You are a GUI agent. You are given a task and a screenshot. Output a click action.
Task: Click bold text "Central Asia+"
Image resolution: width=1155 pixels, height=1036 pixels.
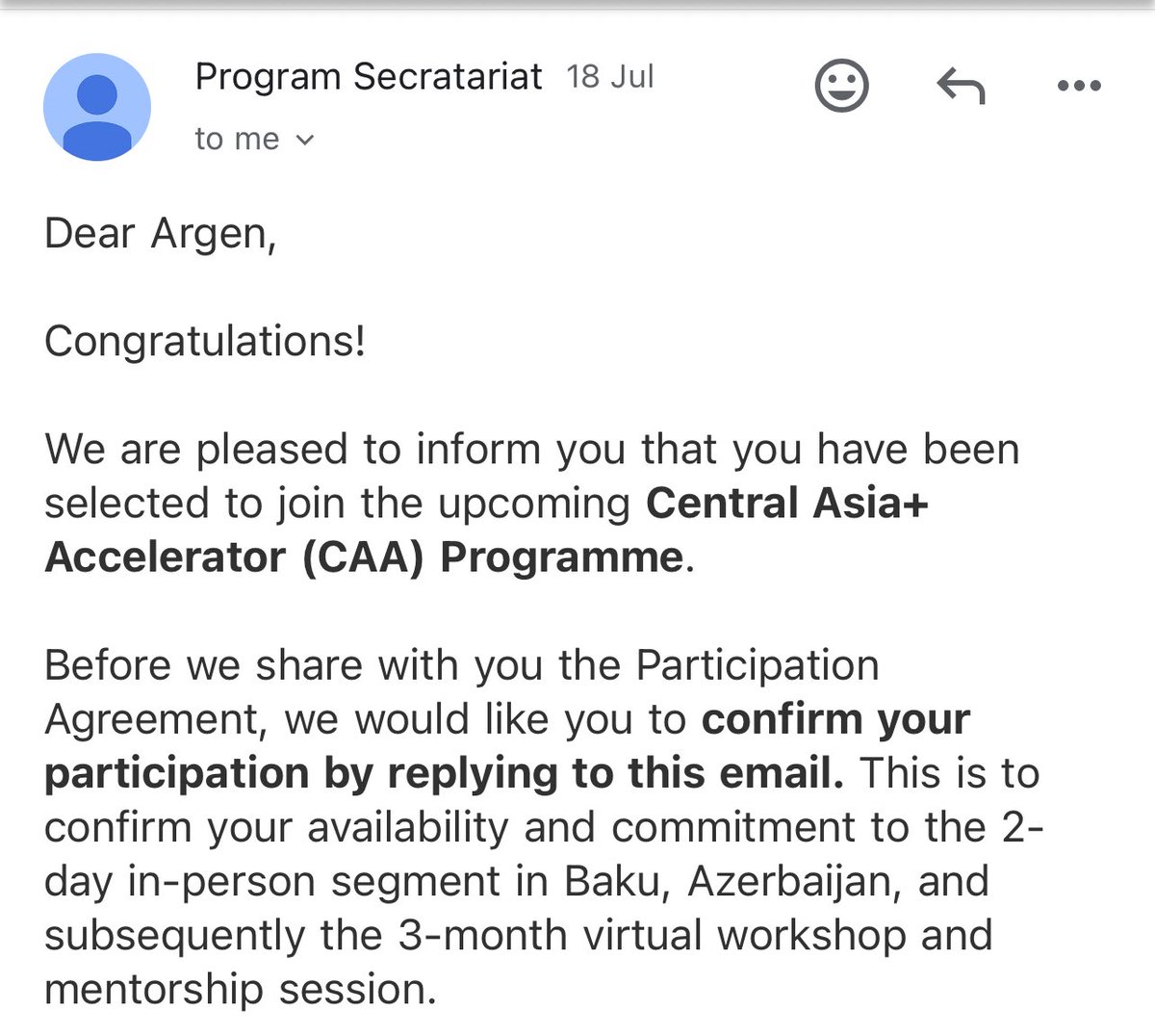click(x=787, y=503)
